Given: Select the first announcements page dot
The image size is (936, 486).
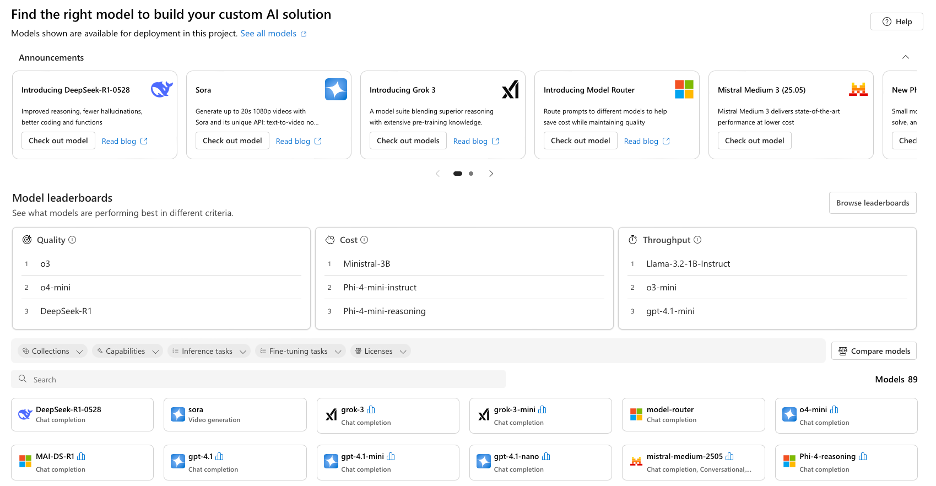Looking at the screenshot, I should [457, 174].
